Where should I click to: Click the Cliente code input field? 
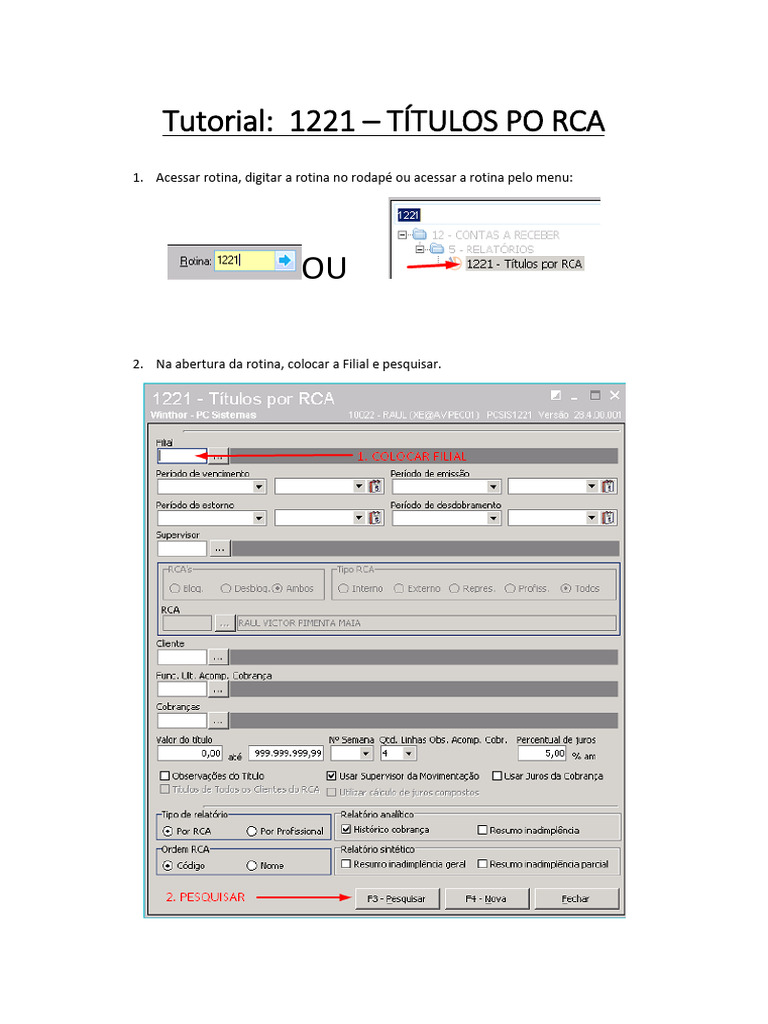pos(182,657)
